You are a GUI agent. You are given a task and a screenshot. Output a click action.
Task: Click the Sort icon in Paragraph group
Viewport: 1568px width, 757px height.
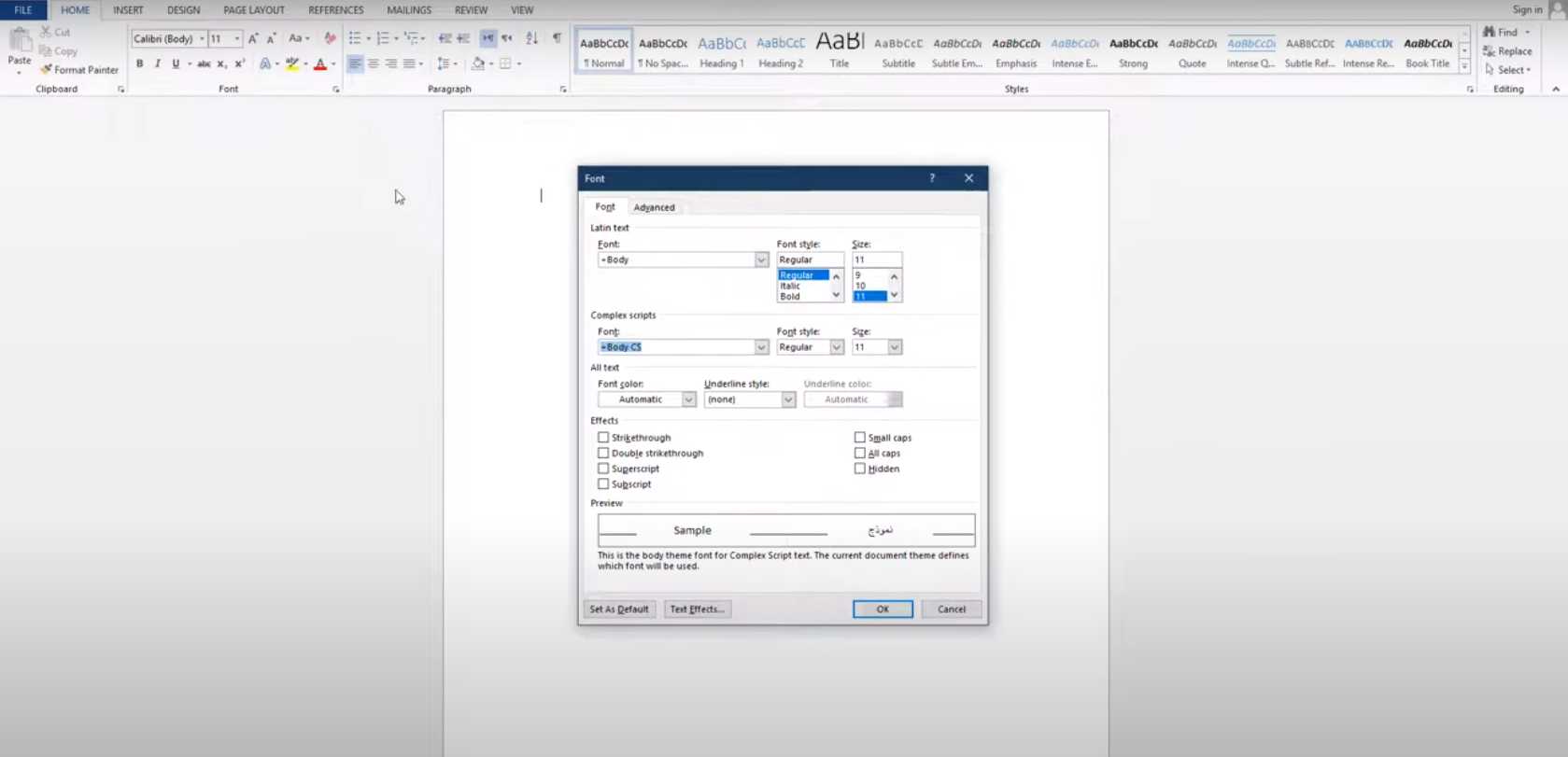531,38
